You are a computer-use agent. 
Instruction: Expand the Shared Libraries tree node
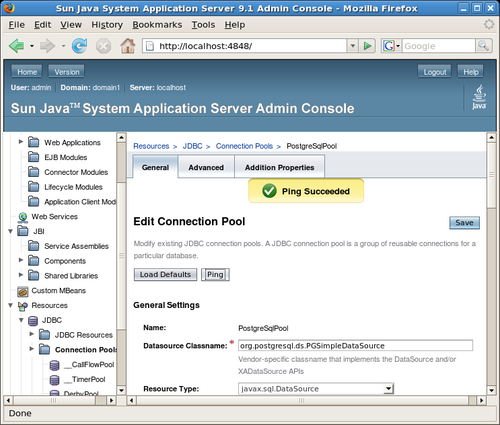pyautogui.click(x=21, y=275)
